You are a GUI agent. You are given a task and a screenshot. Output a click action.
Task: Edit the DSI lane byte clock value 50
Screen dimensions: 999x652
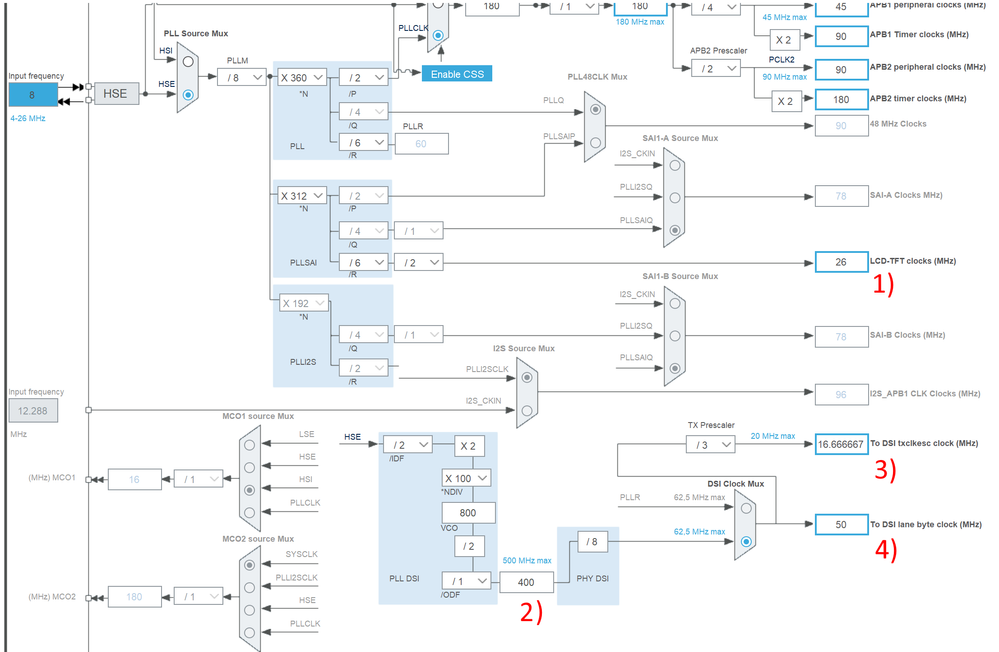click(841, 525)
